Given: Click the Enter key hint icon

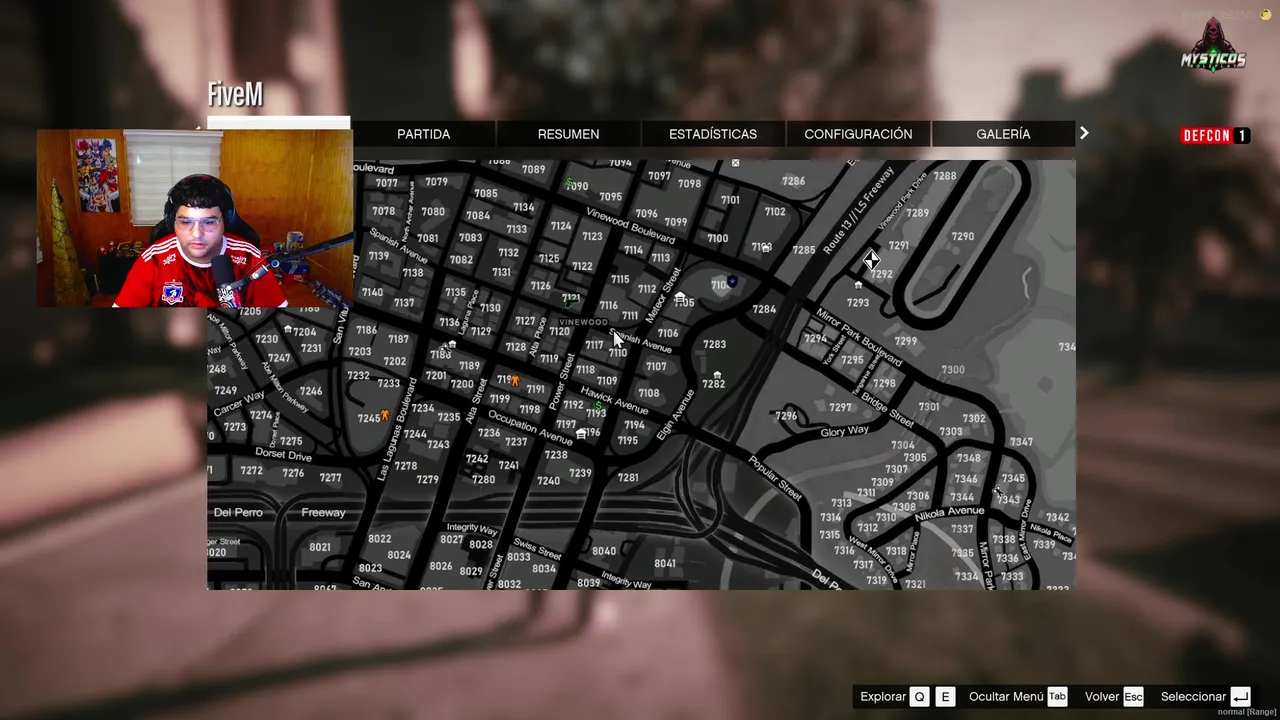Looking at the screenshot, I should pyautogui.click(x=1241, y=697).
